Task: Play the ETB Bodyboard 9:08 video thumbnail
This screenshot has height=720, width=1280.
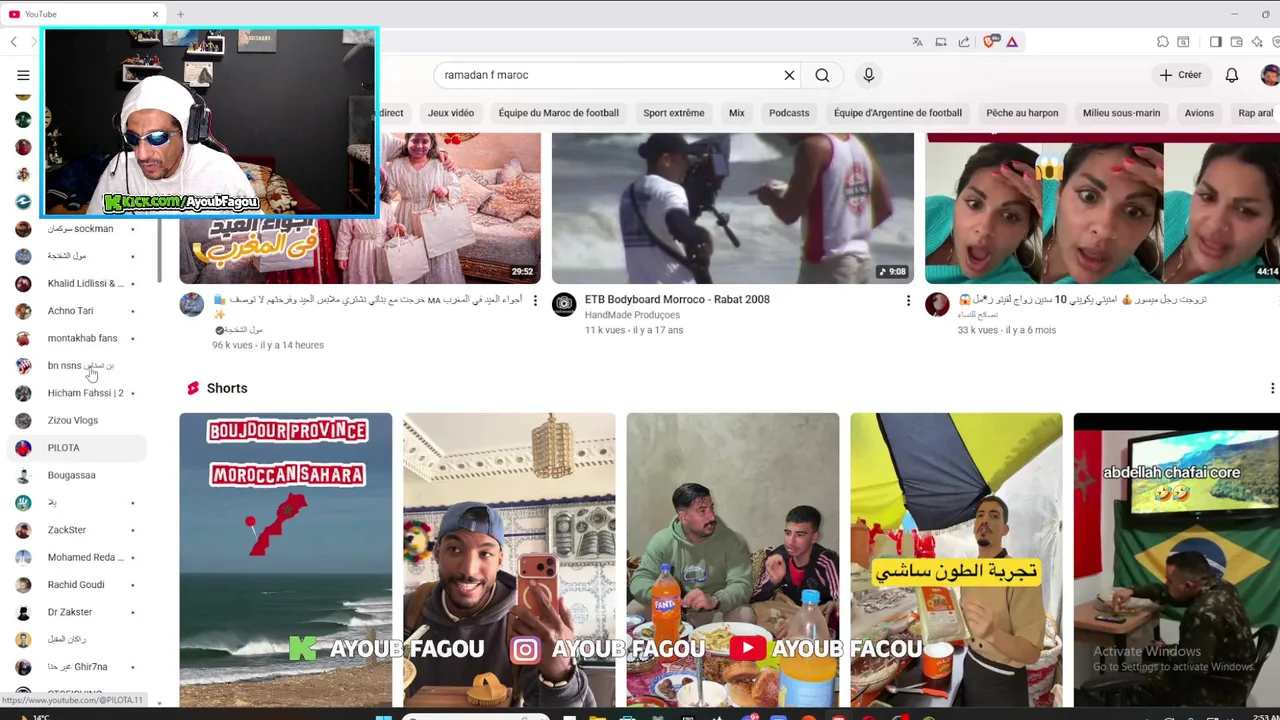Action: coord(733,208)
